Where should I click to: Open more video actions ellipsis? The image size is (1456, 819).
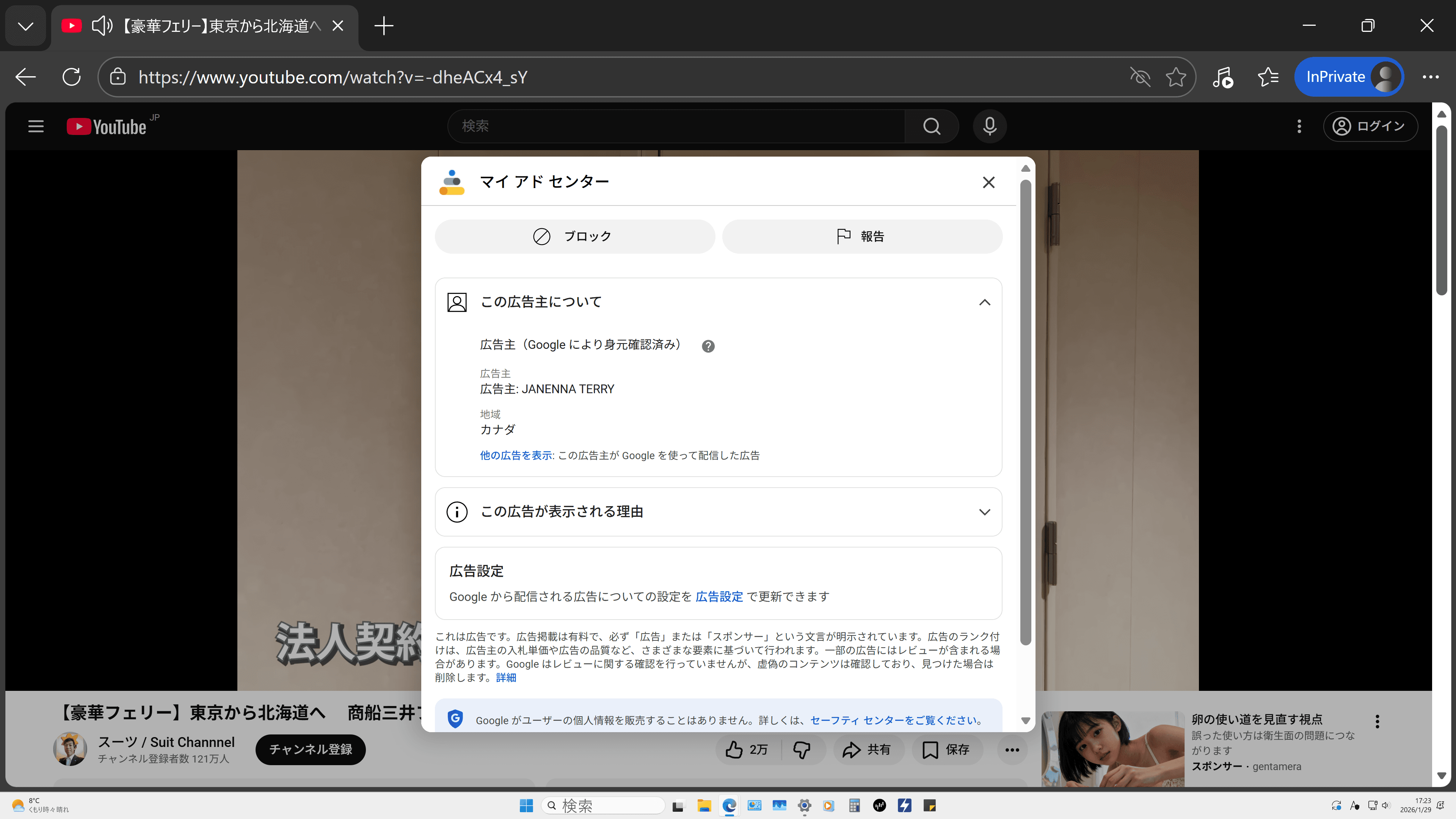[1012, 750]
